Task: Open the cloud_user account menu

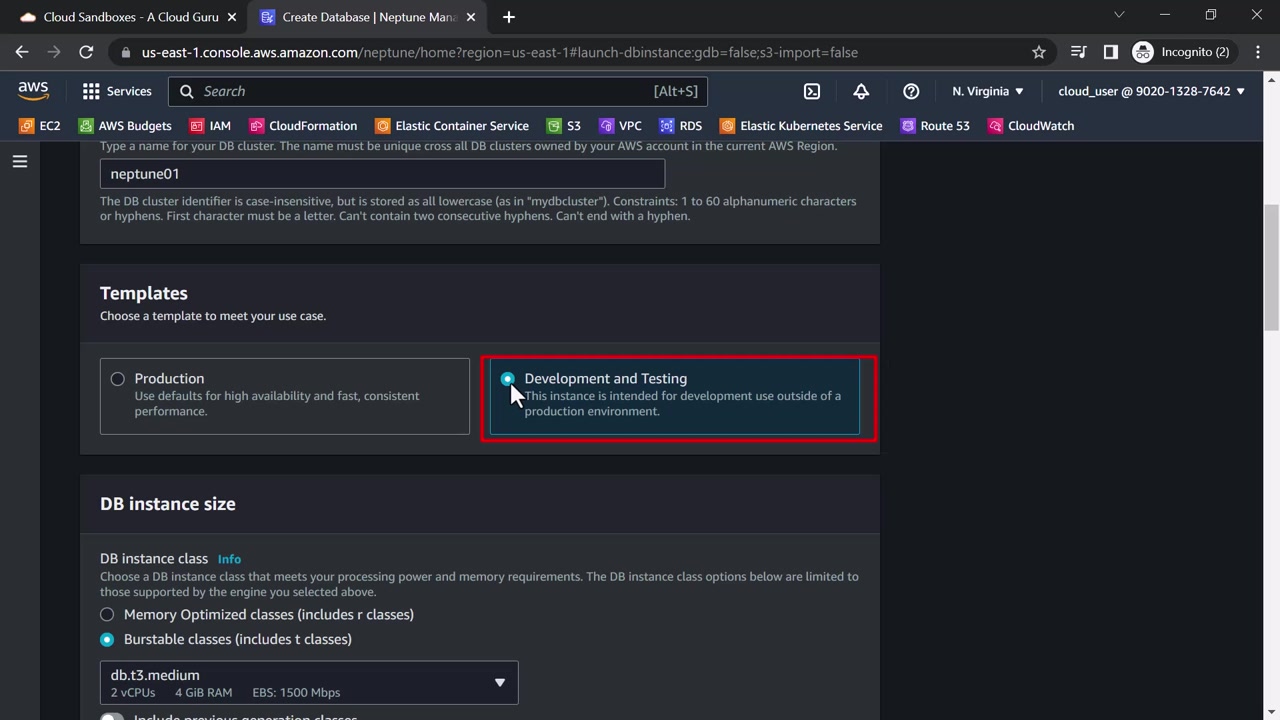Action: (1152, 91)
